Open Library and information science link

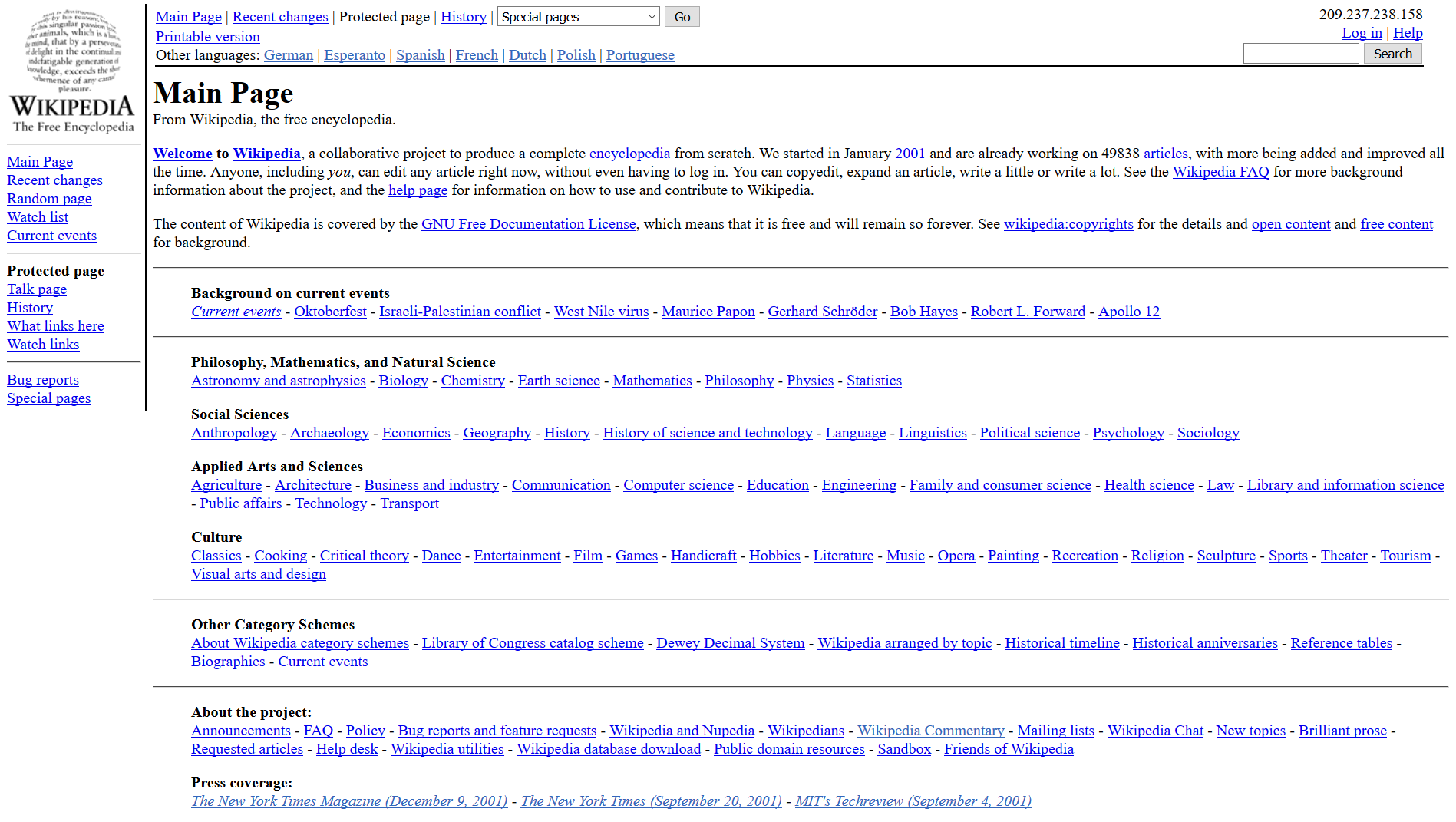point(1345,485)
